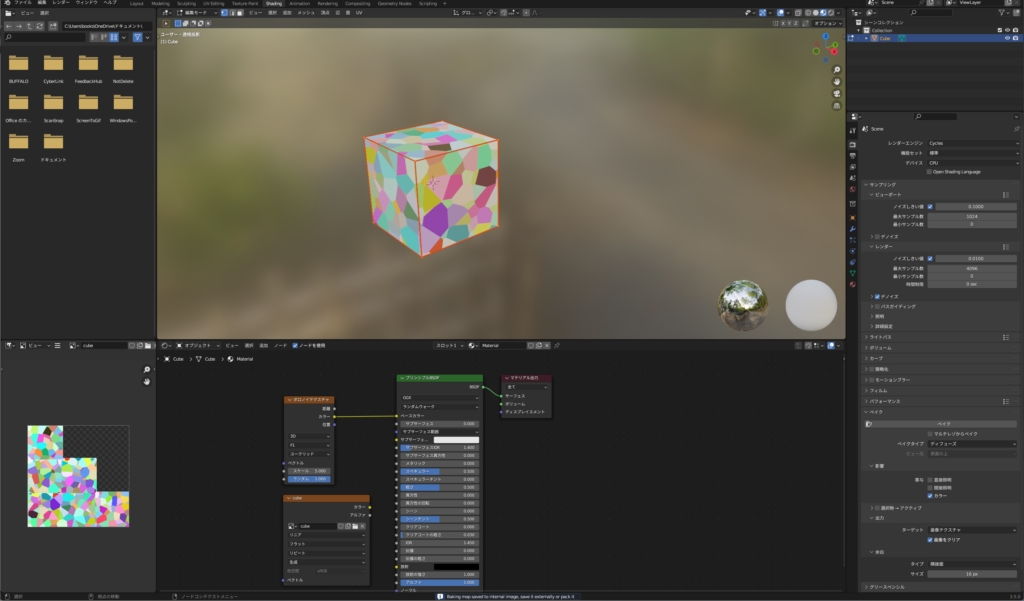Open the ターゲット dropdown in bake output
This screenshot has width=1024, height=601.
973,530
